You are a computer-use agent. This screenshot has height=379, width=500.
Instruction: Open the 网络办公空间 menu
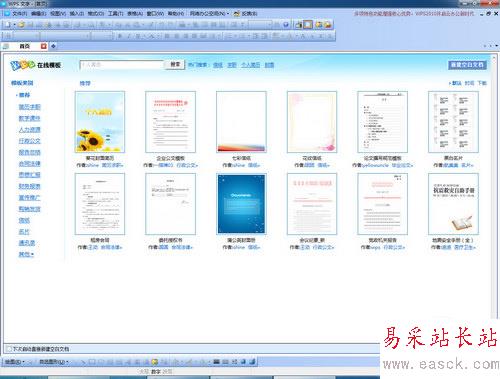pyautogui.click(x=209, y=13)
